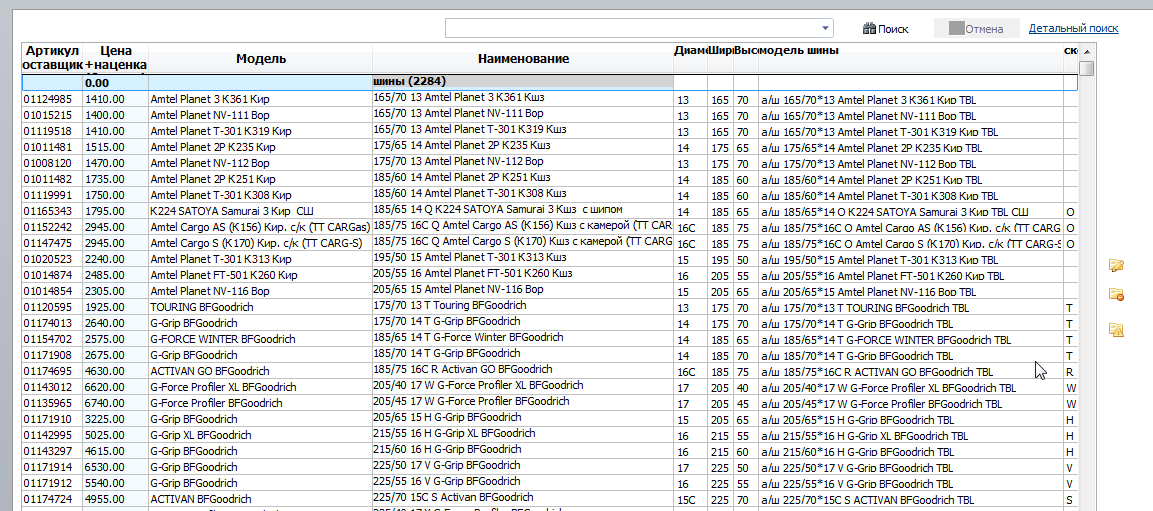Select article 01174724 cell

click(51, 499)
